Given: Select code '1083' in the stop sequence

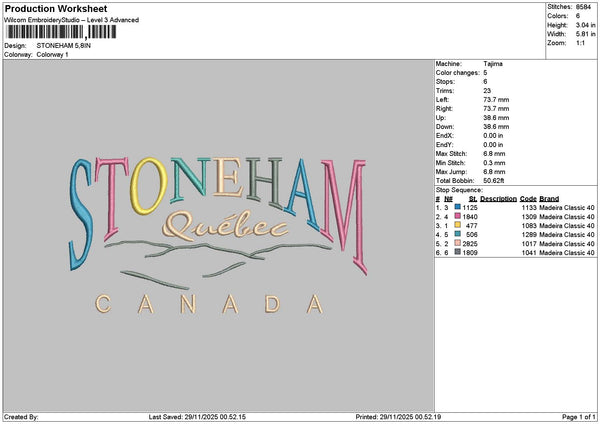Looking at the screenshot, I should [x=529, y=226].
